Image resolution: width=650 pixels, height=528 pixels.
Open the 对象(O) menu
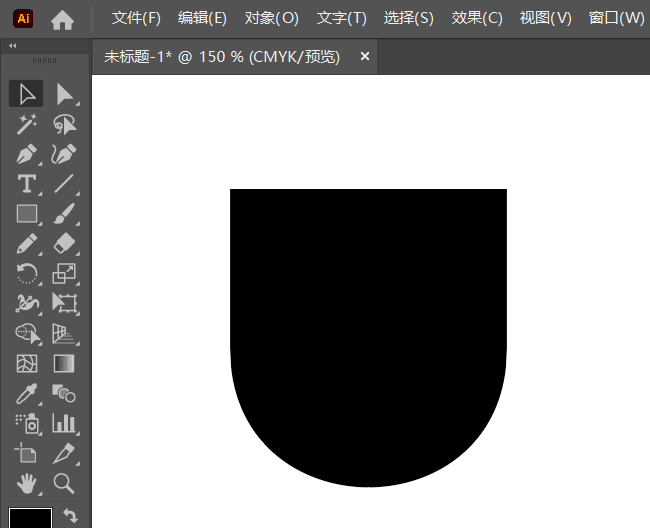tap(271, 18)
